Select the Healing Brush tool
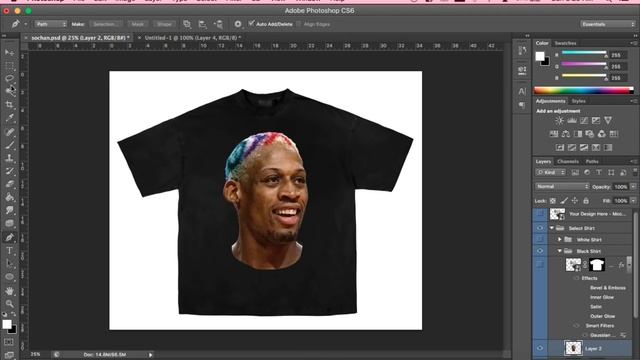 pos(9,131)
